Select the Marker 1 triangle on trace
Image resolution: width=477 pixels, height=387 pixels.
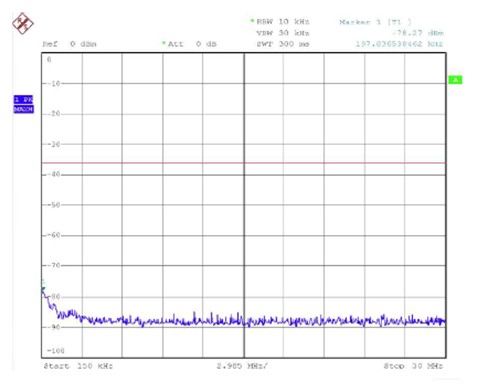tap(43, 289)
